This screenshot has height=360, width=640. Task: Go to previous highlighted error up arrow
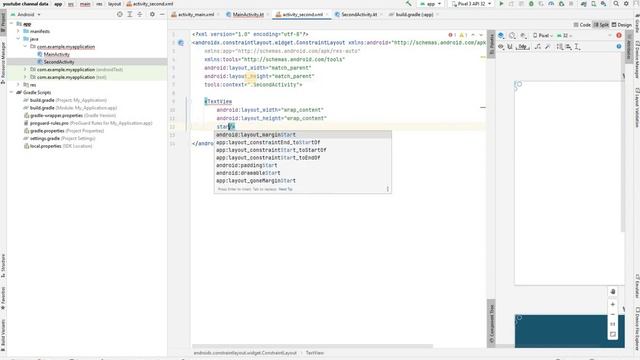click(x=473, y=35)
